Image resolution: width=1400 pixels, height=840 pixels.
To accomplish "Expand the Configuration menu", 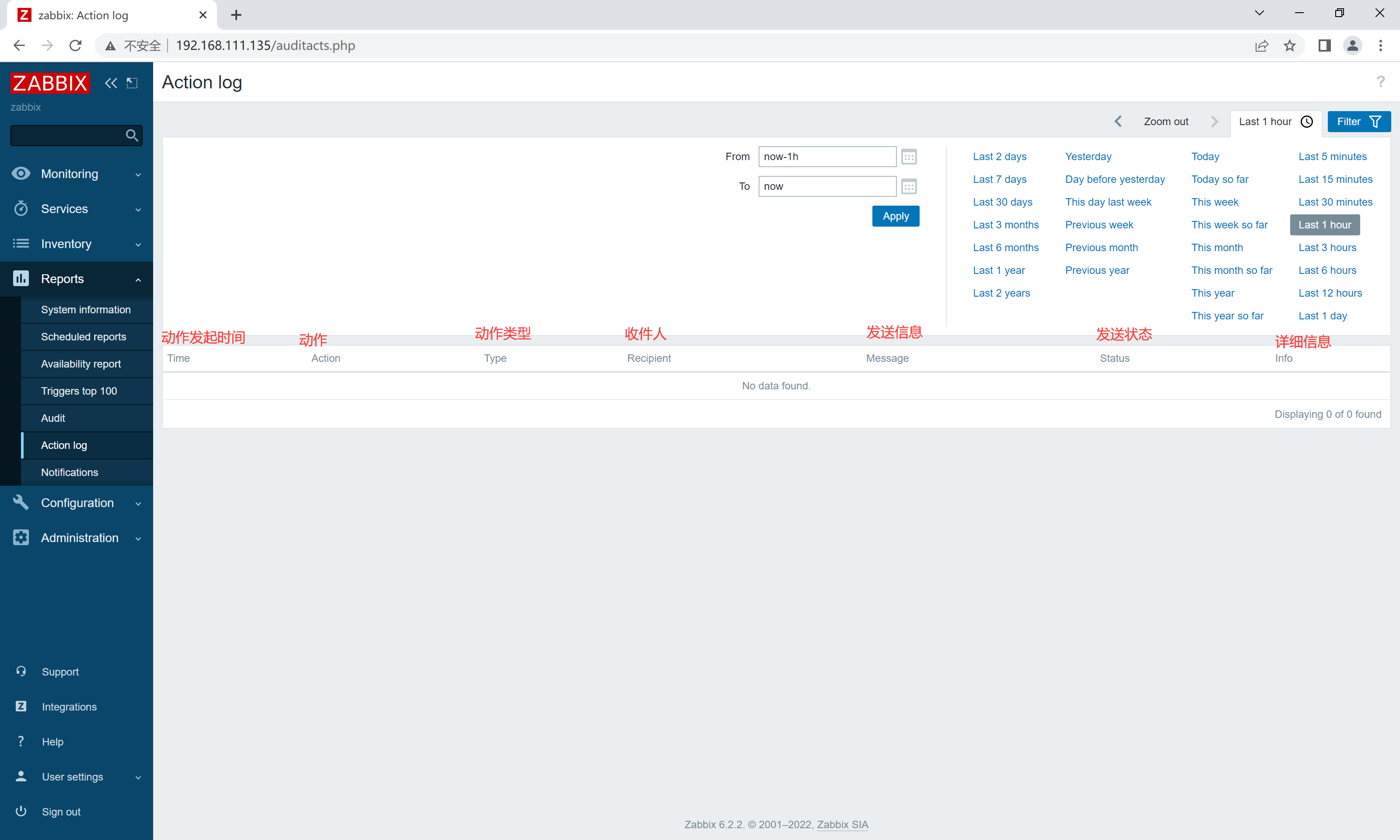I will click(77, 503).
